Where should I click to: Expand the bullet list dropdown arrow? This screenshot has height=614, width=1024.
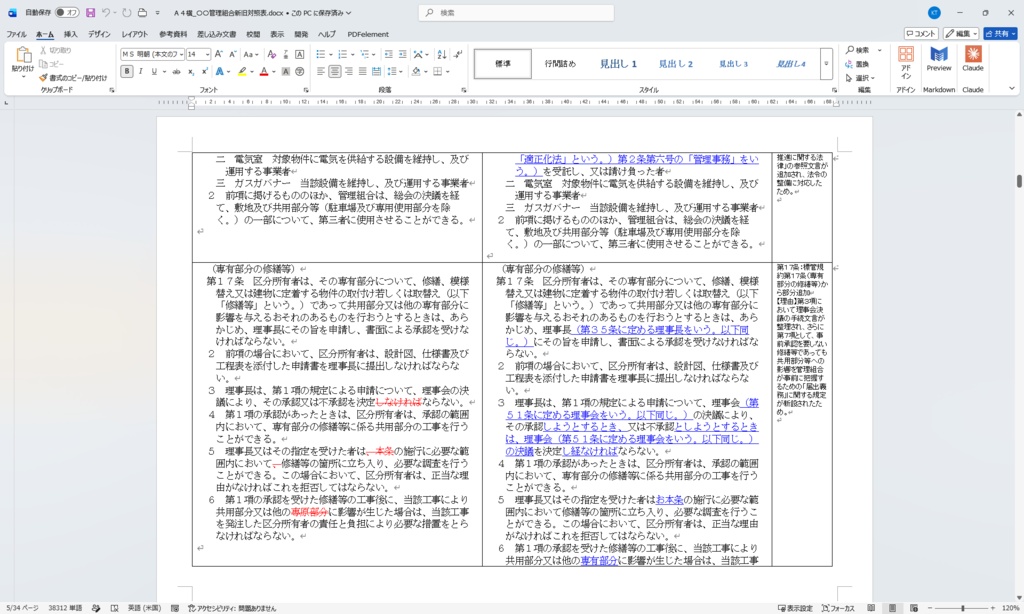point(330,54)
